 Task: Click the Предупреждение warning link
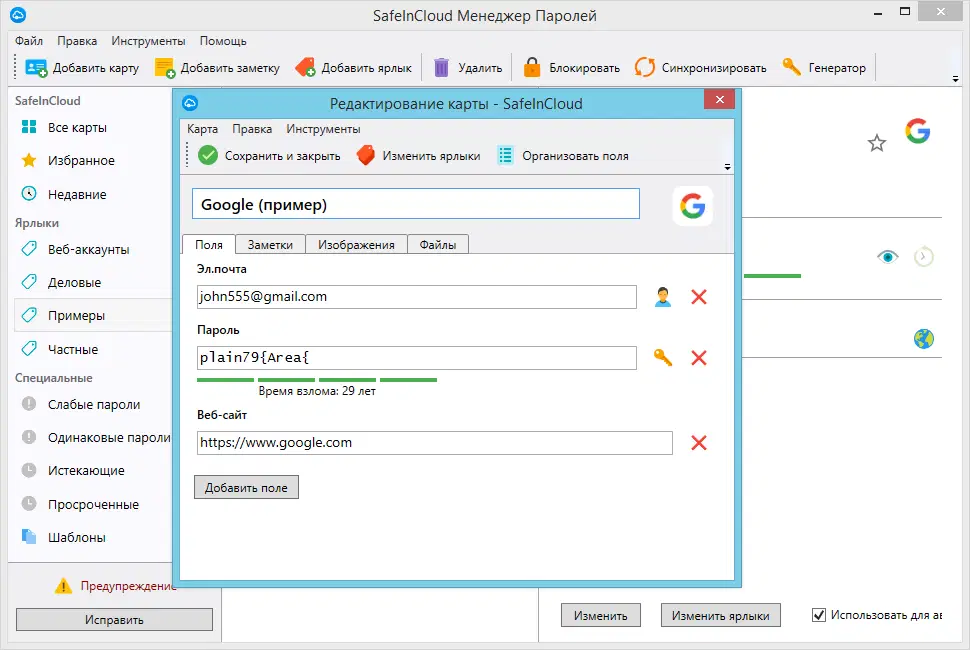click(x=128, y=586)
